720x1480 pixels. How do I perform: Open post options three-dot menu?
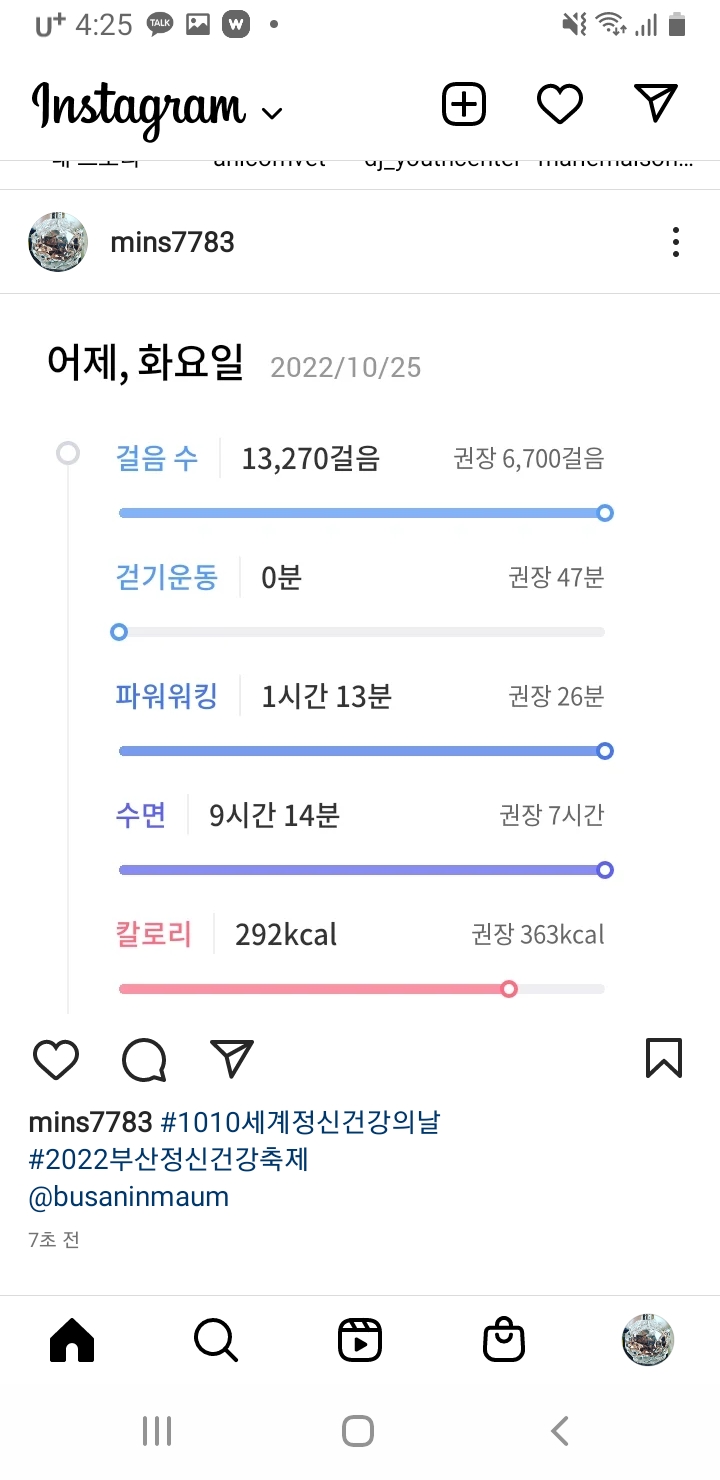tap(676, 242)
